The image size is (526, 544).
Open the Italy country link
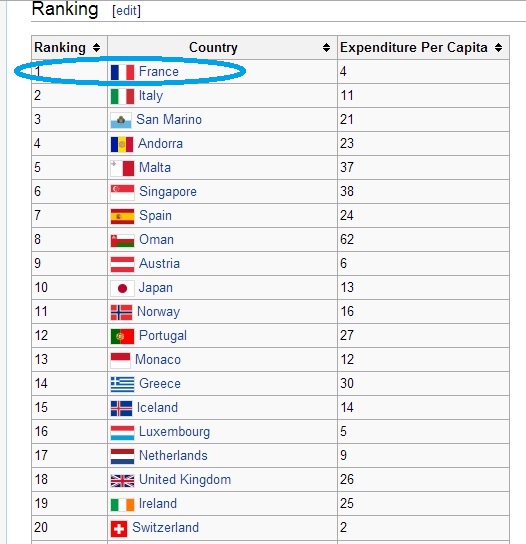point(151,95)
